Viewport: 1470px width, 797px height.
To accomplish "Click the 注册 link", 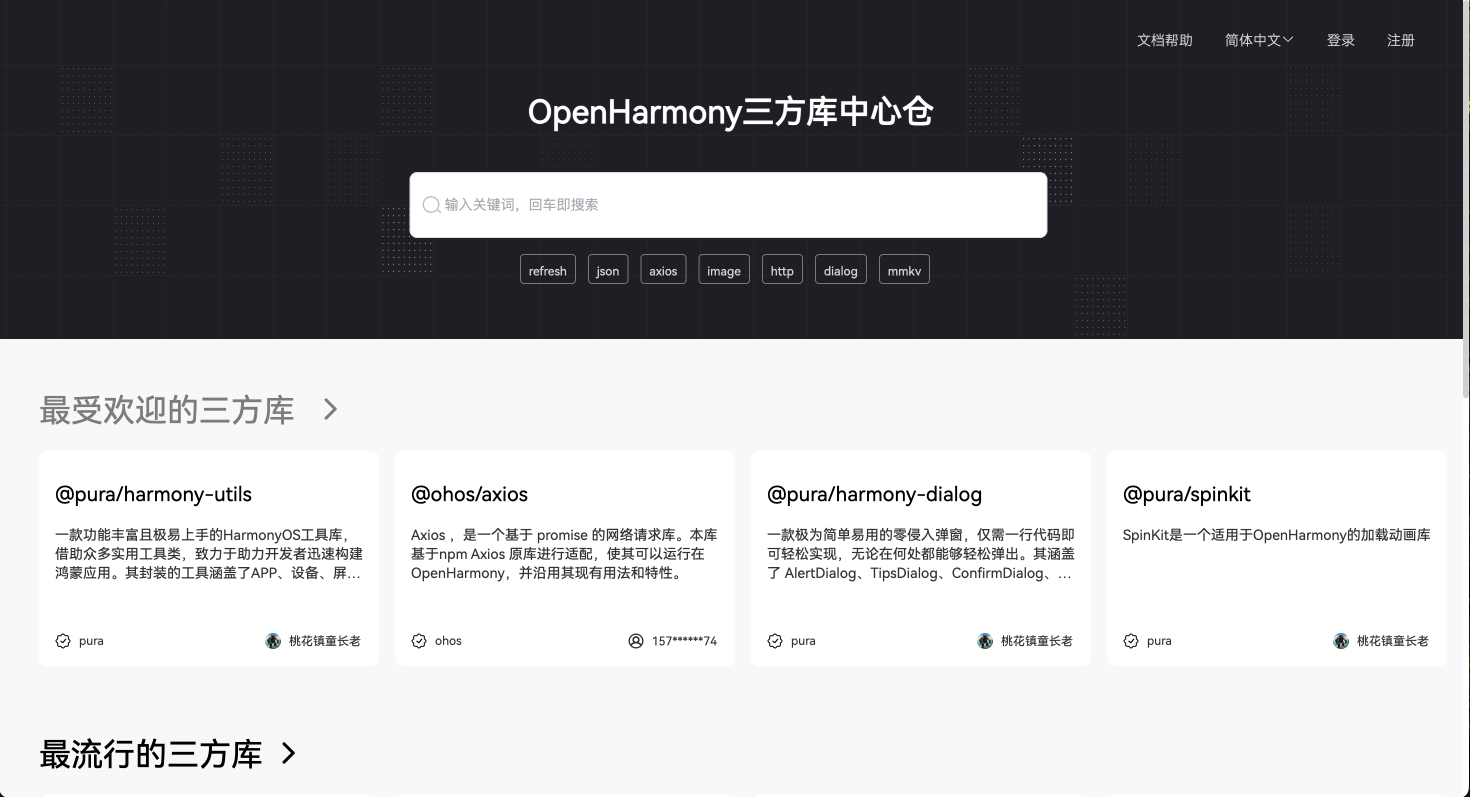I will coord(1400,40).
